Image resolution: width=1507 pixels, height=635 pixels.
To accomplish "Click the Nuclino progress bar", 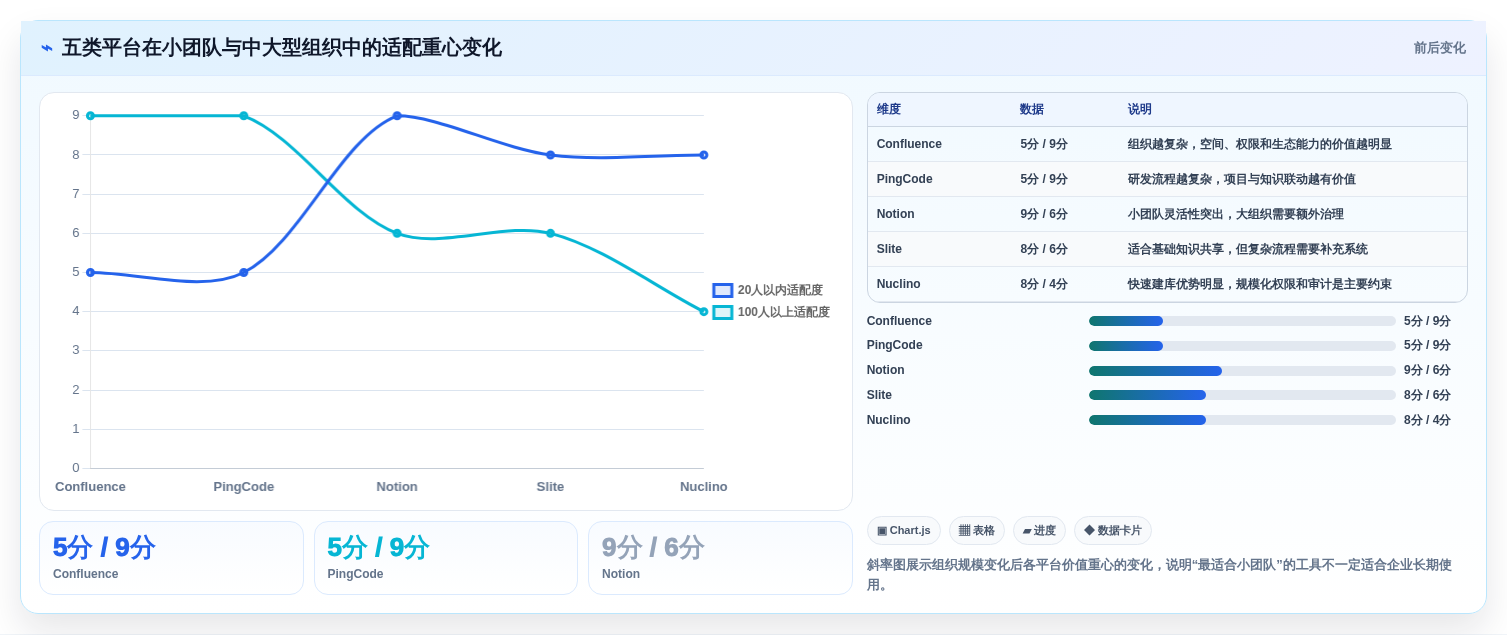I will (1242, 420).
